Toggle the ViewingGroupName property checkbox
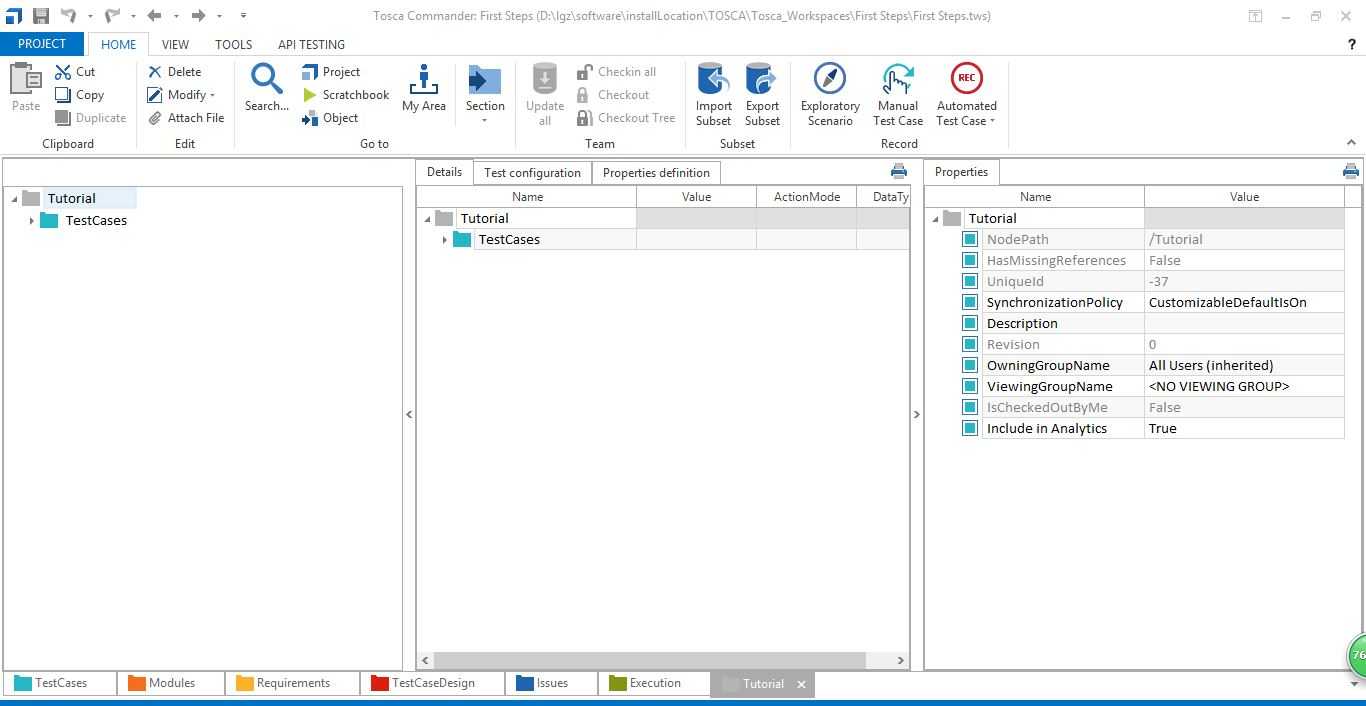This screenshot has width=1366, height=706. [970, 386]
